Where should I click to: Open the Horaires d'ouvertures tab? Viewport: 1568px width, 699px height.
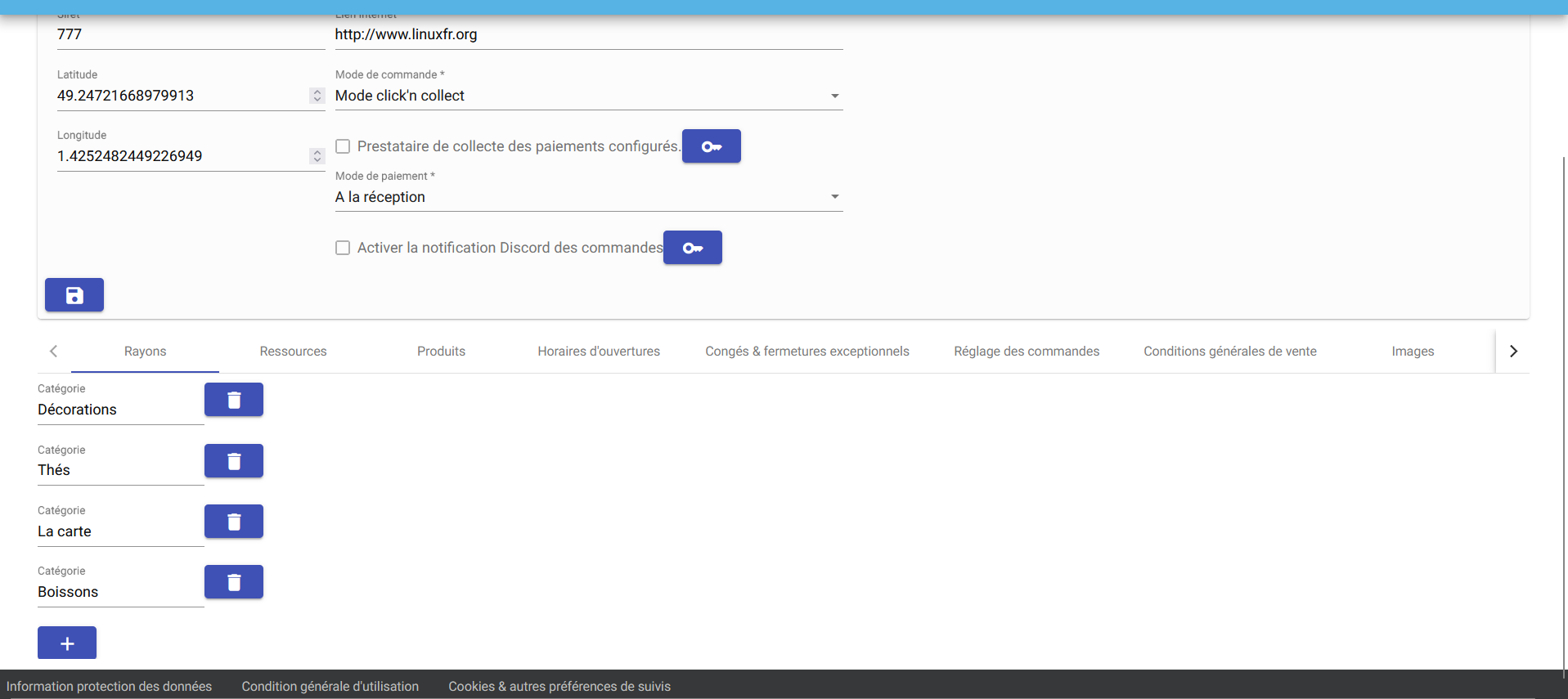[599, 352]
